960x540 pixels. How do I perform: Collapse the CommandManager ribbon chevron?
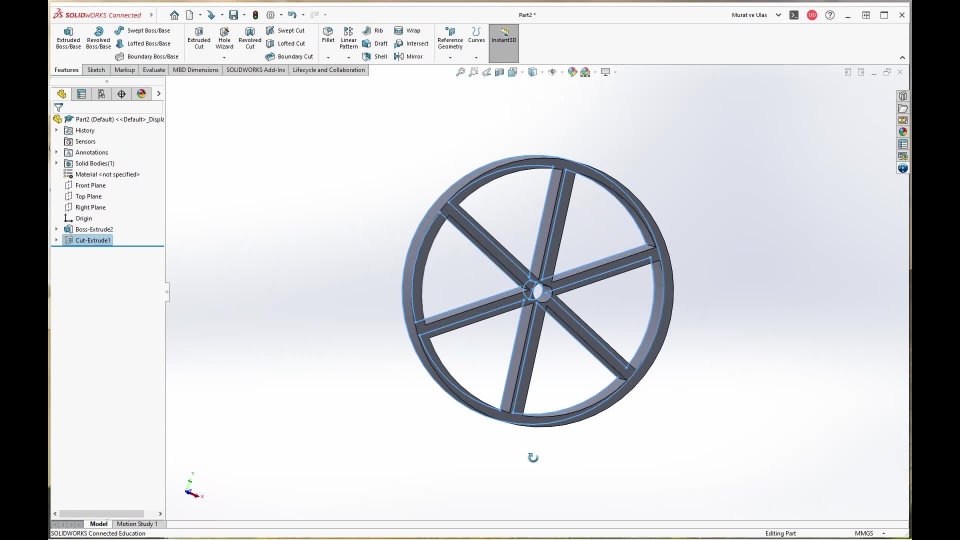point(902,58)
